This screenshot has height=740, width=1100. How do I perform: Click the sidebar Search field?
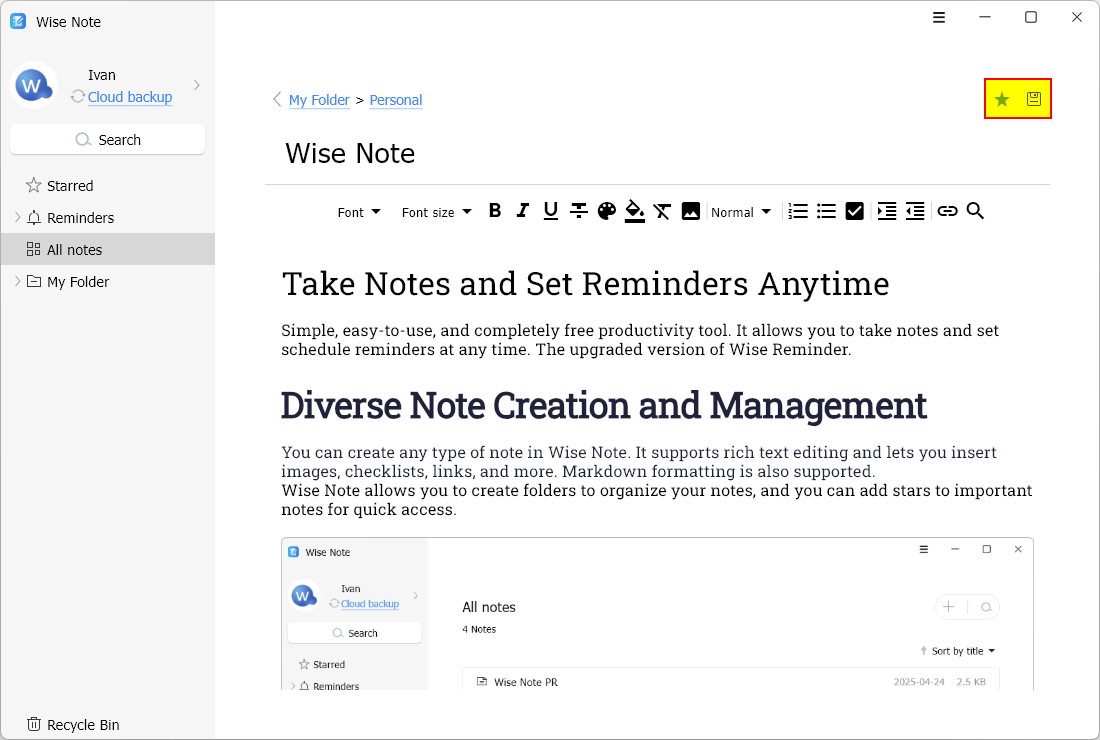tap(107, 140)
